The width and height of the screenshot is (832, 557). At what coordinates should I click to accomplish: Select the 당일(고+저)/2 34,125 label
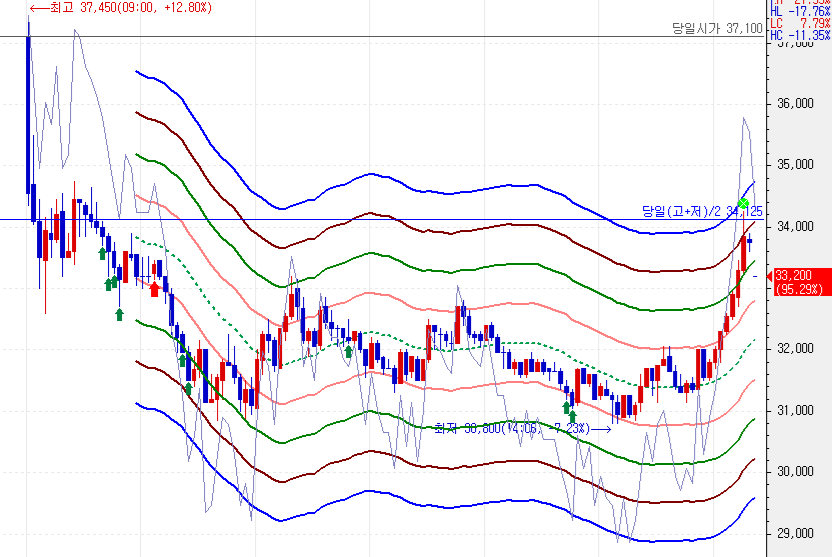tap(702, 211)
